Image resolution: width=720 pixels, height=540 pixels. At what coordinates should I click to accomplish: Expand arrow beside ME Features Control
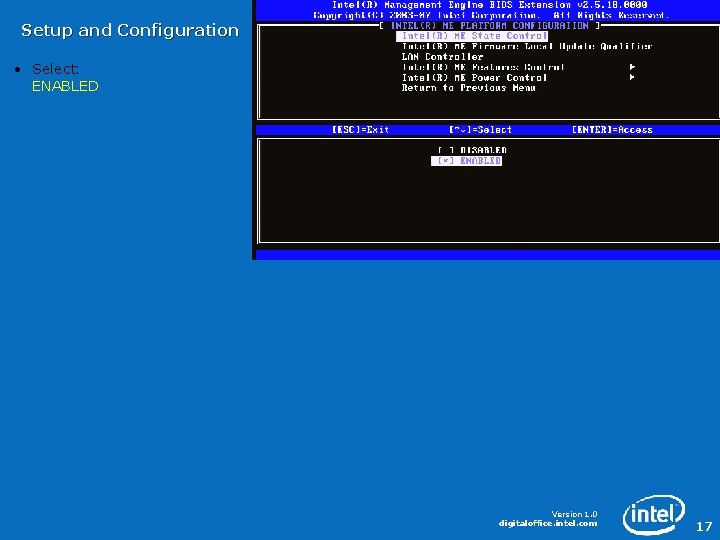coord(632,67)
